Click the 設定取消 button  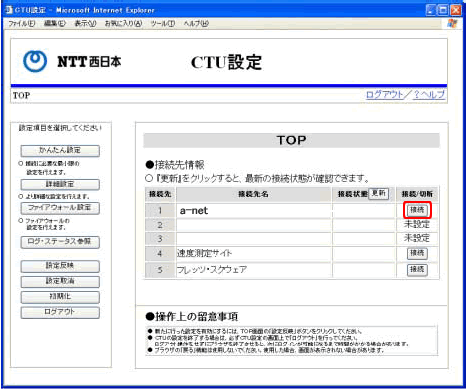(60, 282)
